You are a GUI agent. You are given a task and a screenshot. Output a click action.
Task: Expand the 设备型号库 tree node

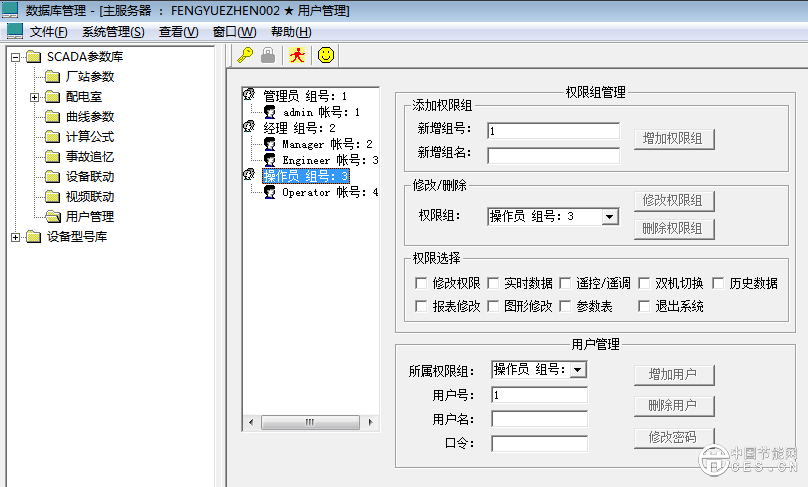(x=15, y=237)
